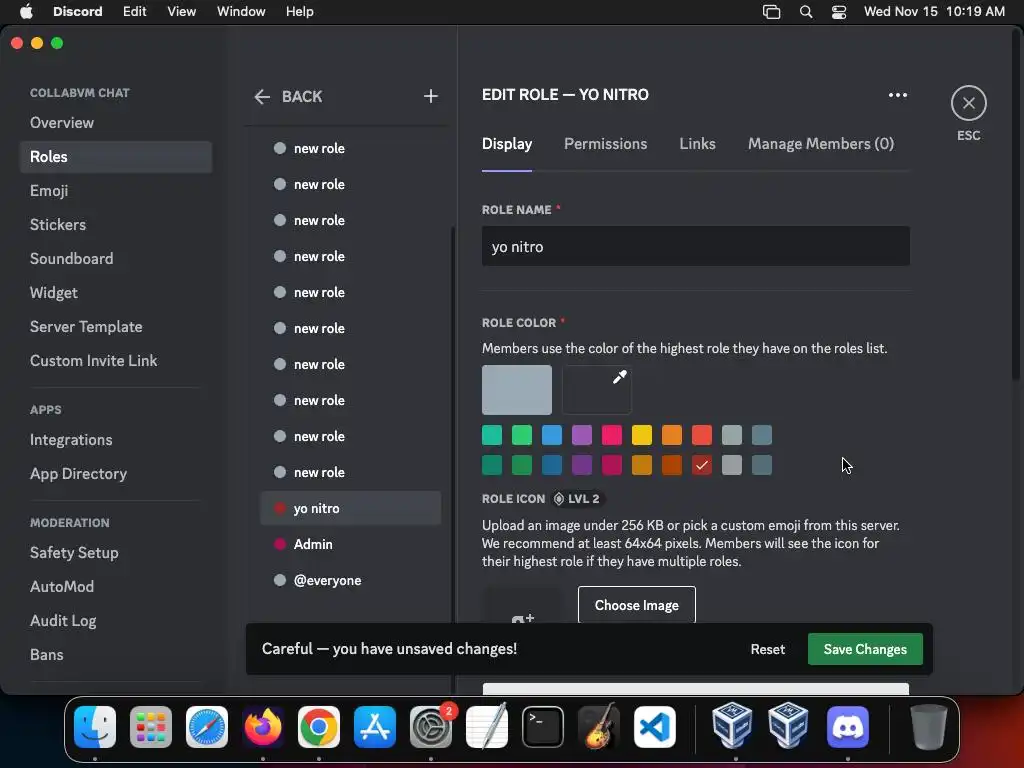Open AutoMod moderation settings

pyautogui.click(x=116, y=586)
